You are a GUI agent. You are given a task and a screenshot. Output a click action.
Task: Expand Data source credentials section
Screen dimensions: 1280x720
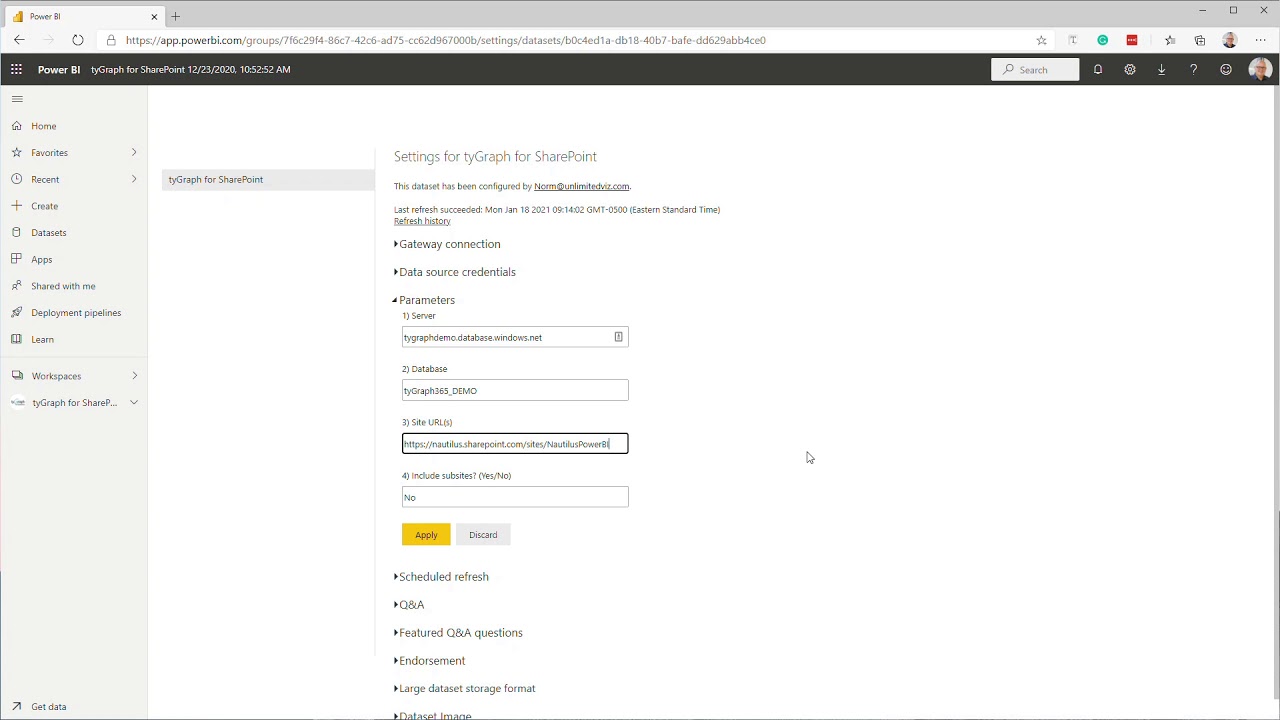pyautogui.click(x=455, y=272)
